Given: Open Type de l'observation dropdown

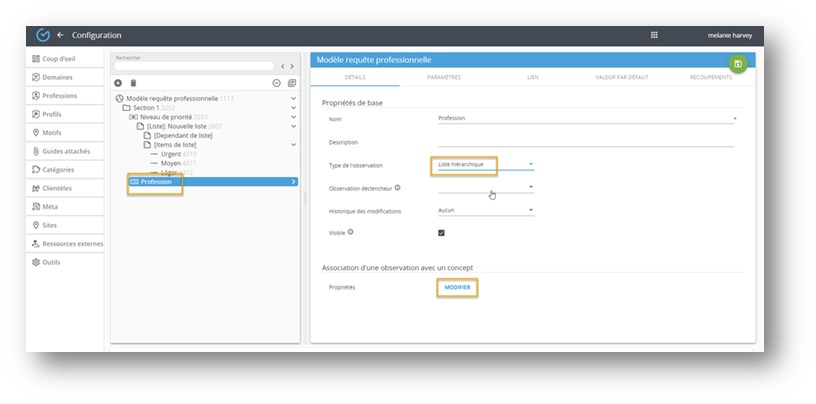Looking at the screenshot, I should [x=485, y=164].
